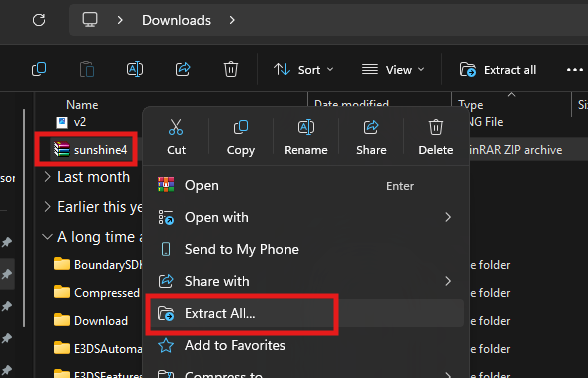Click the WinRAR ZIP archive type cell
The width and height of the screenshot is (588, 378).
[x=516, y=150]
